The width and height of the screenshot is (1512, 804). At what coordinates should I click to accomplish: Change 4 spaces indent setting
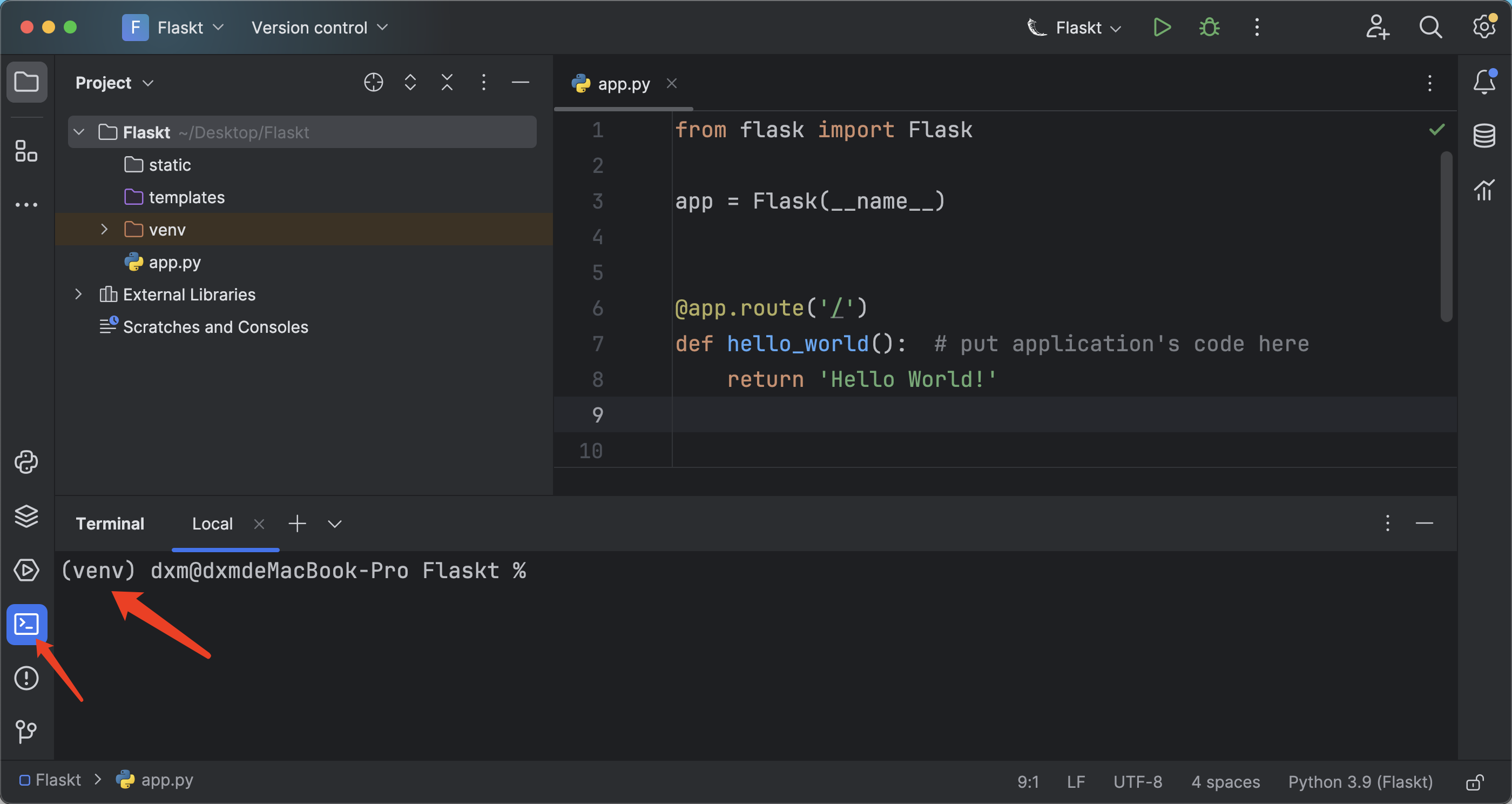pos(1226,782)
